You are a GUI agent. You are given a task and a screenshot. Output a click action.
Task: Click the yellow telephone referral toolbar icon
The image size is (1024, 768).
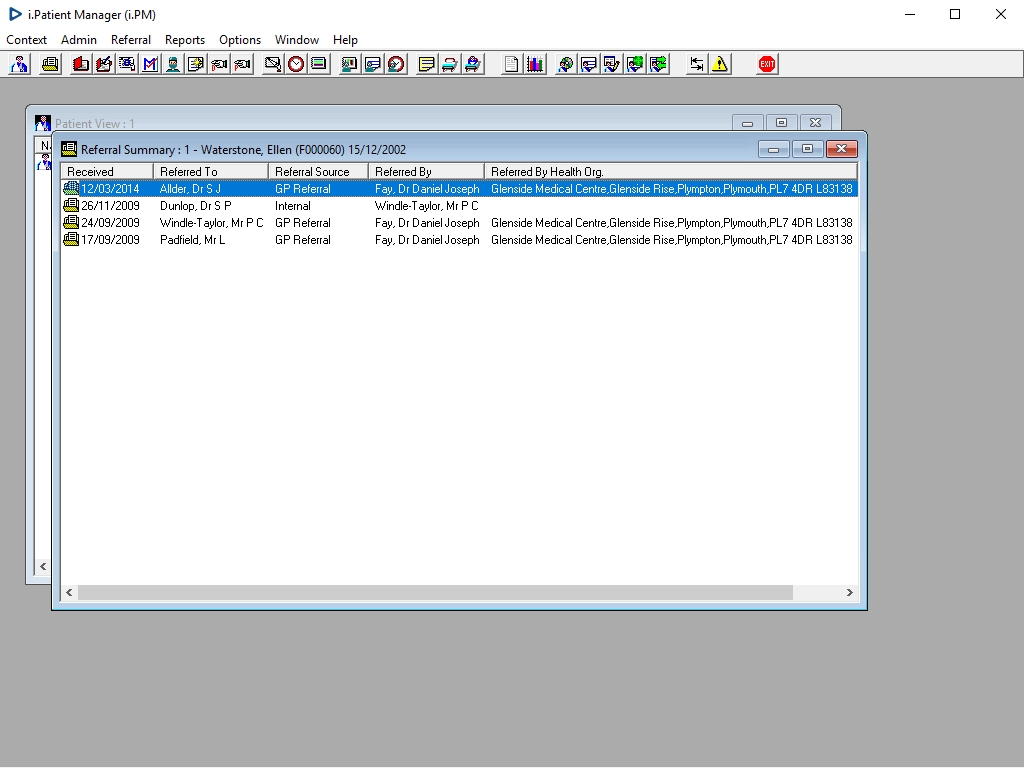50,64
